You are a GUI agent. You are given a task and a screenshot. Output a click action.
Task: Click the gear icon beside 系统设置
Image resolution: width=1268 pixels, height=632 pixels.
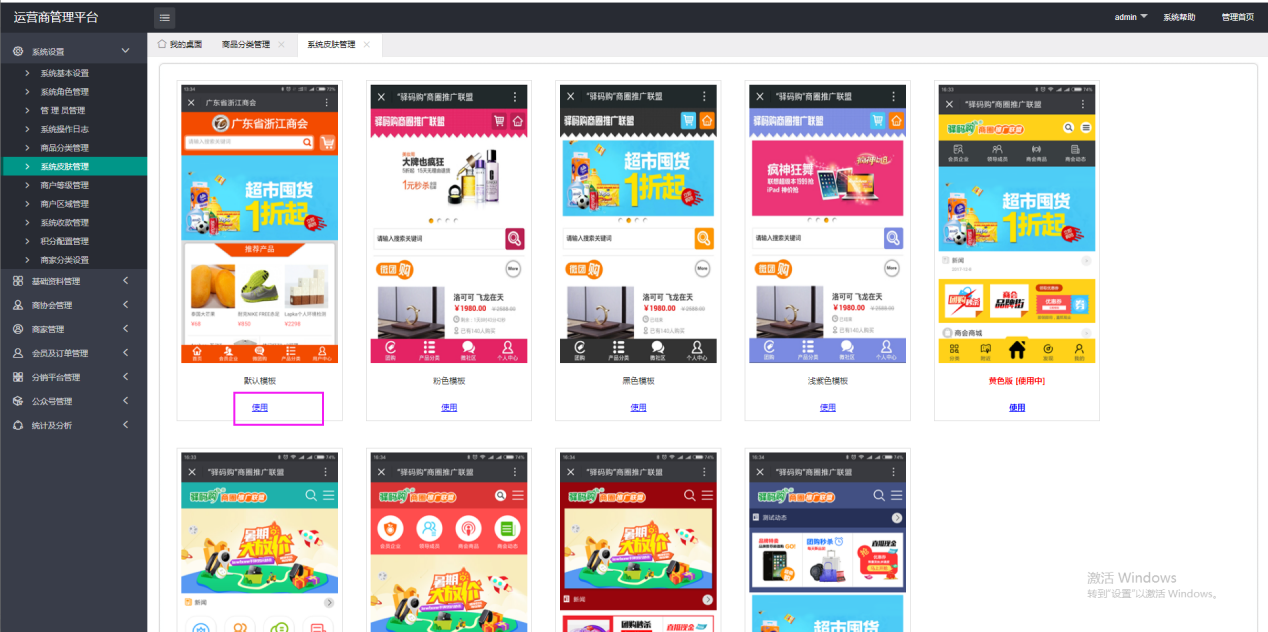click(18, 51)
